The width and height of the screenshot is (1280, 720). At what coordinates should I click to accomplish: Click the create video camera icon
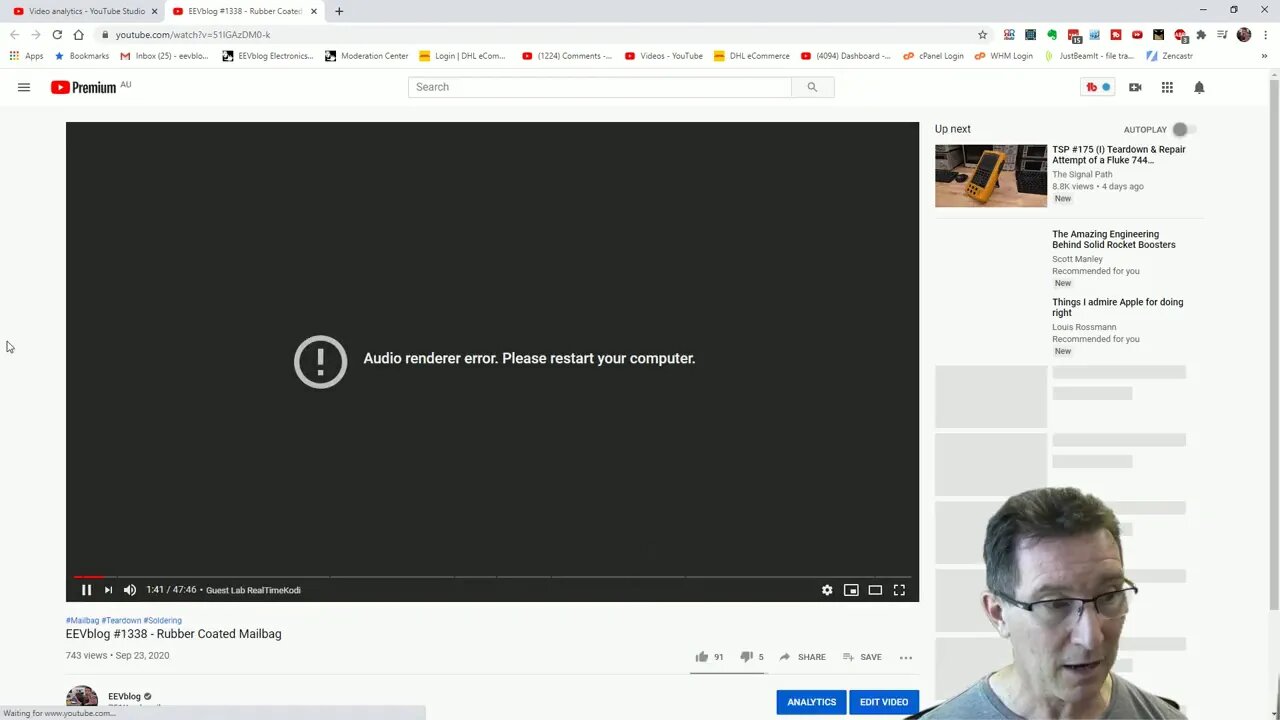click(1135, 87)
